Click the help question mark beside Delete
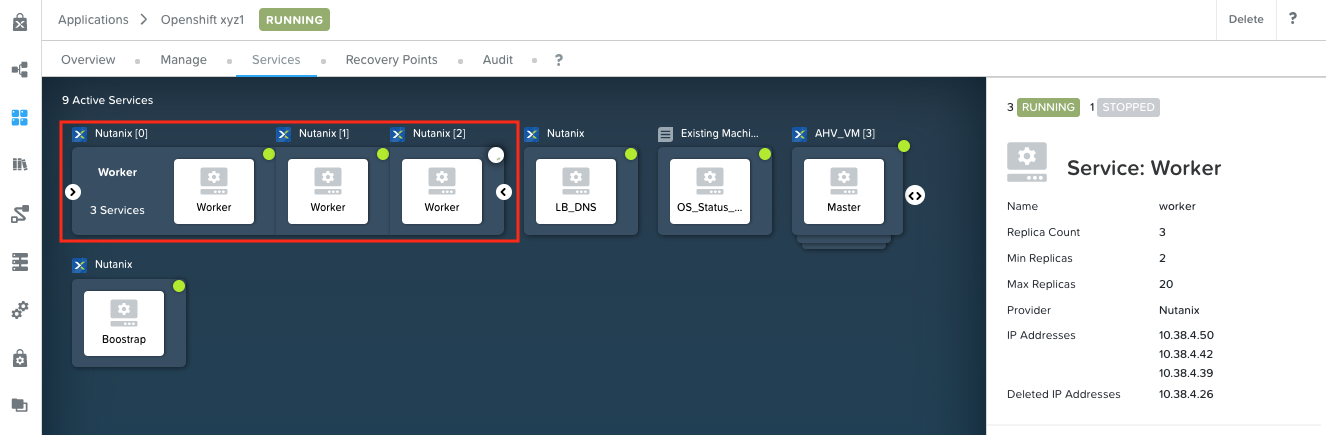 pos(1293,19)
